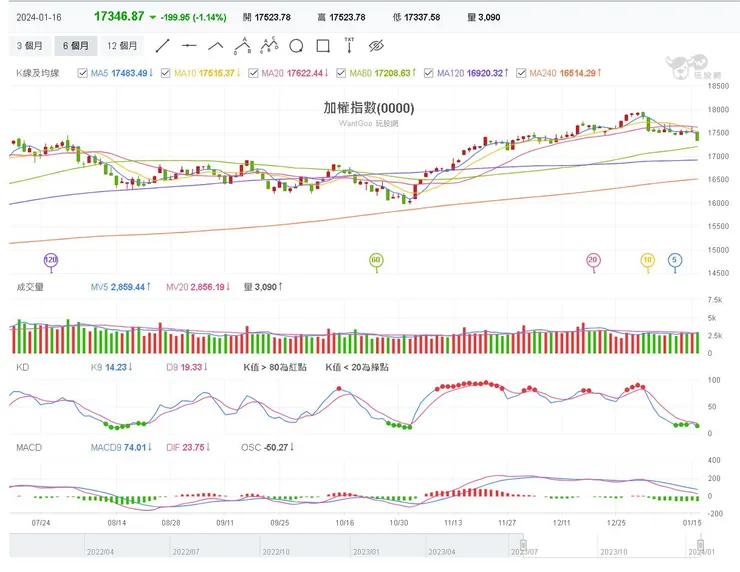Choose the XABCD wave pattern tool
This screenshot has height=572, width=740.
pyautogui.click(x=268, y=45)
